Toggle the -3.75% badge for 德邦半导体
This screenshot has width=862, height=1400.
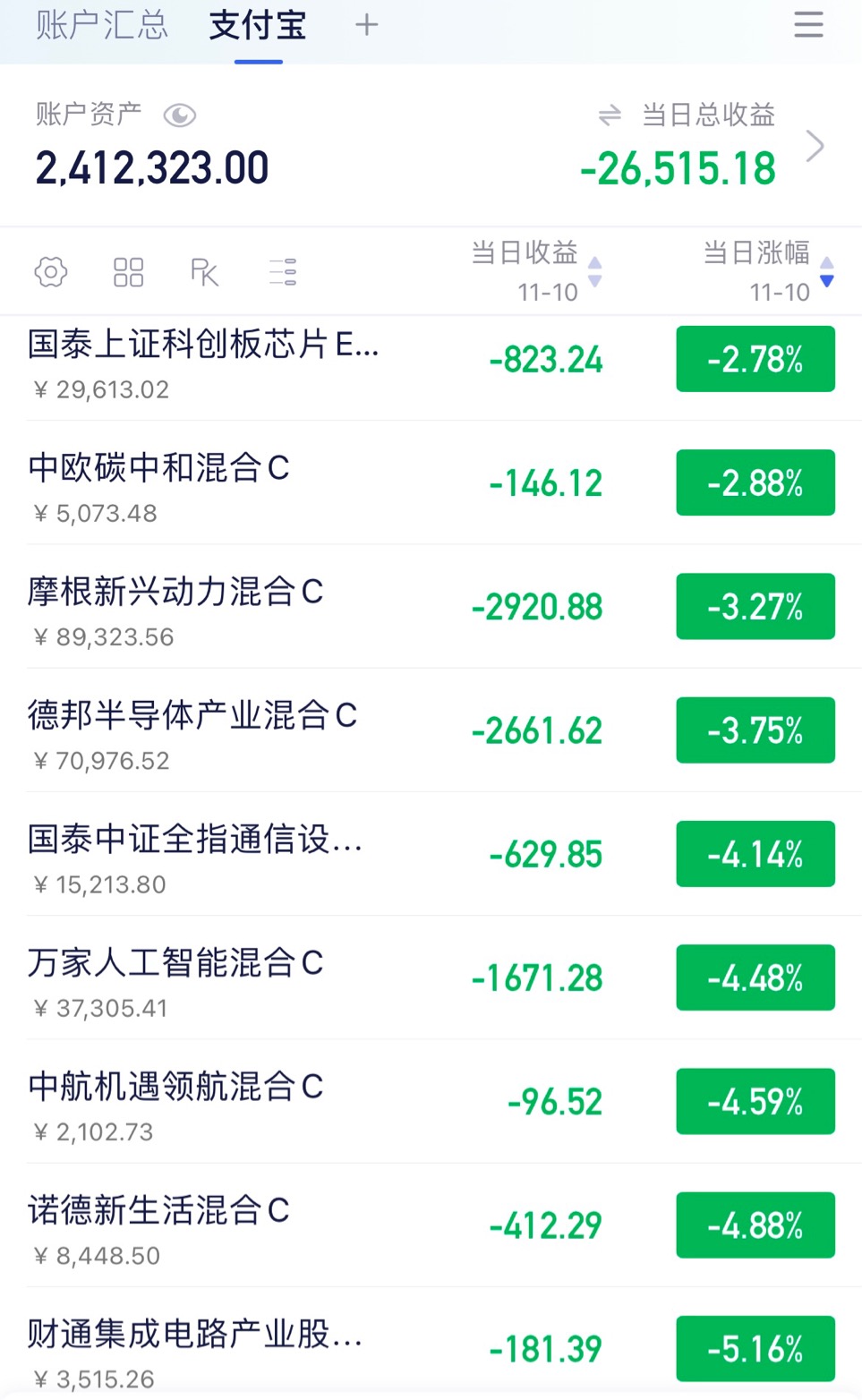pos(755,730)
